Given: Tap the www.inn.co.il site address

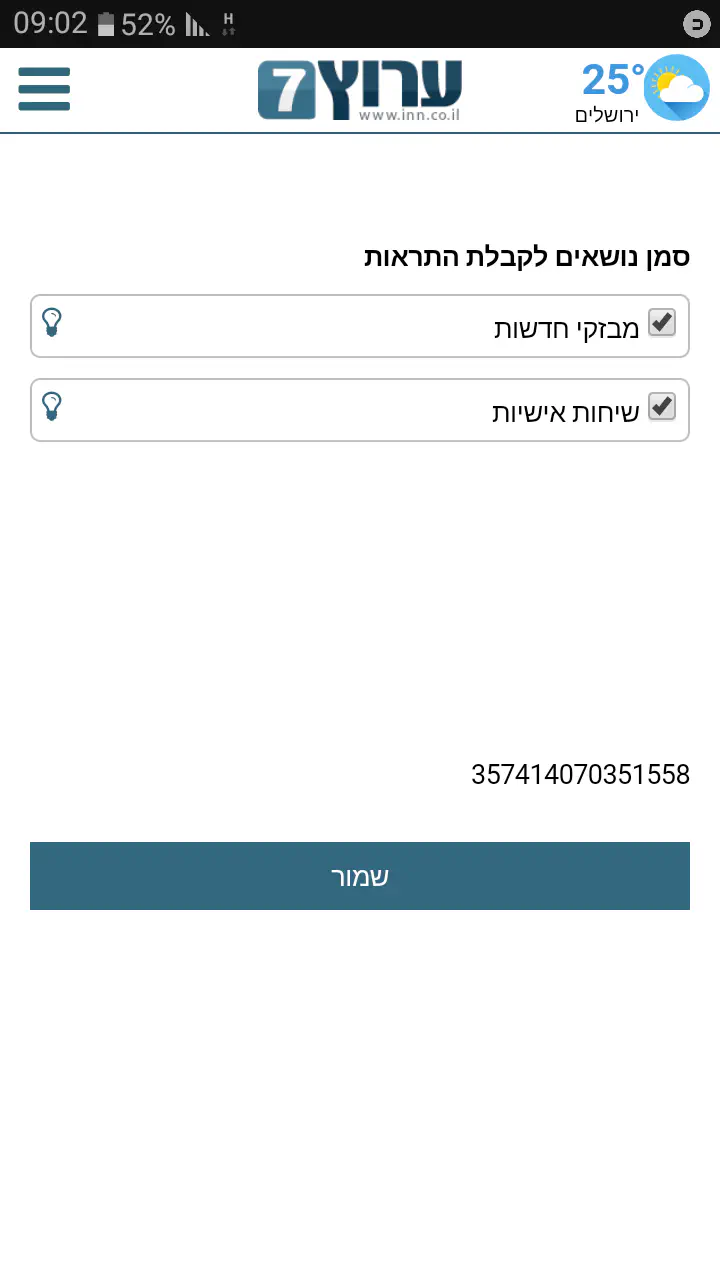Looking at the screenshot, I should tap(408, 116).
